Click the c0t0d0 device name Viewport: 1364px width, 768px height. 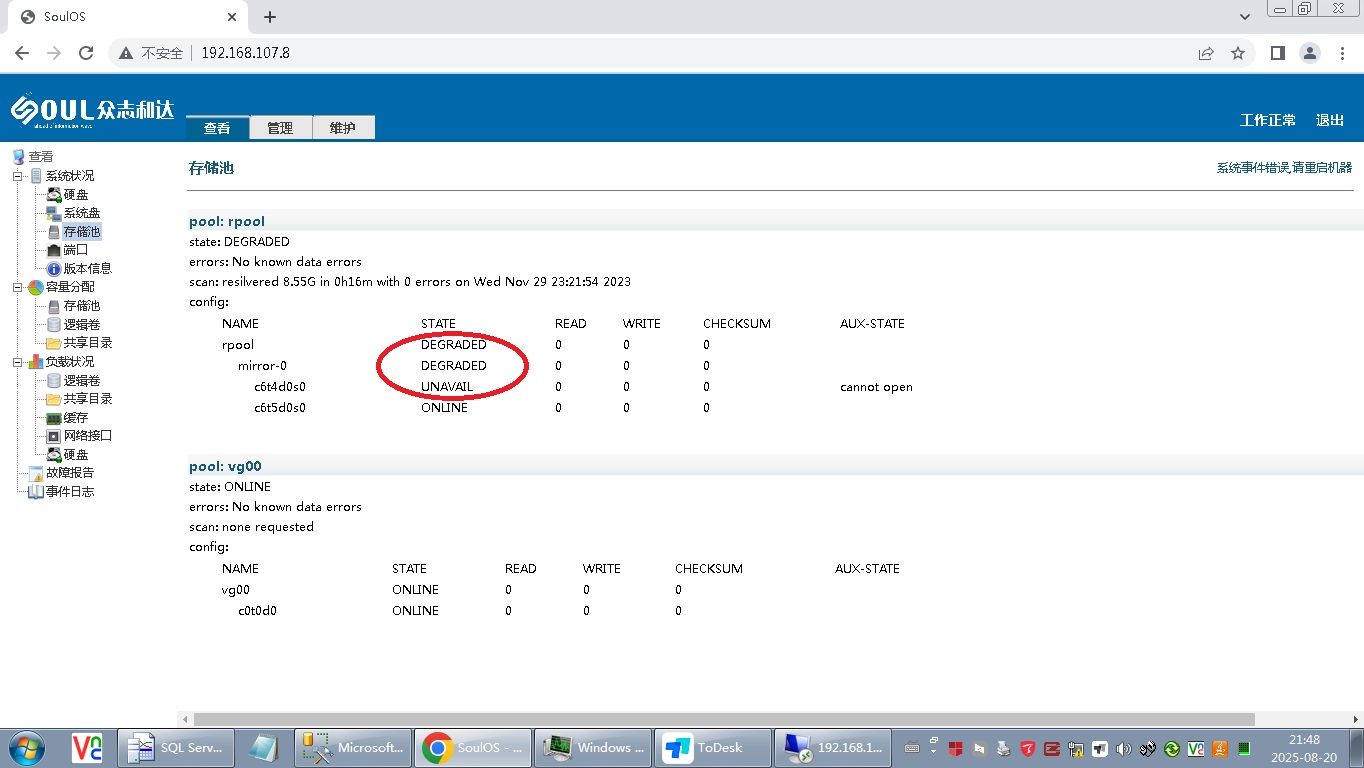click(x=257, y=611)
